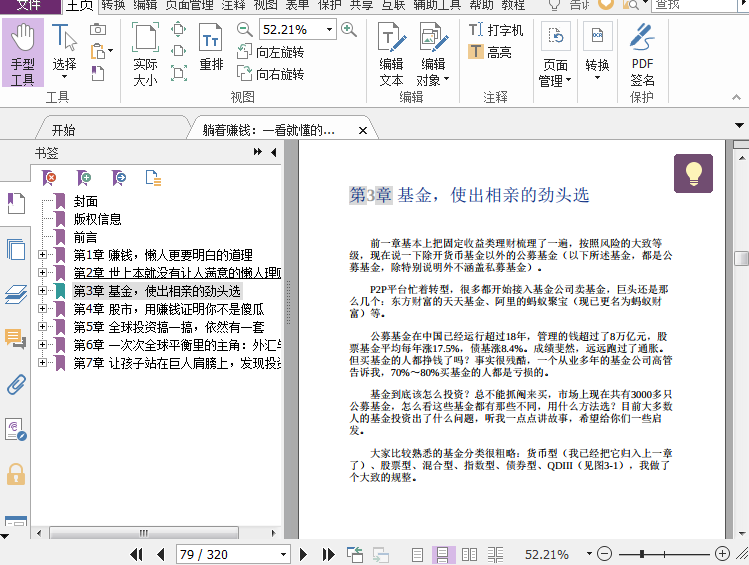Image resolution: width=749 pixels, height=565 pixels.
Task: Zoom out using the magnifier minus icon
Action: tap(244, 30)
